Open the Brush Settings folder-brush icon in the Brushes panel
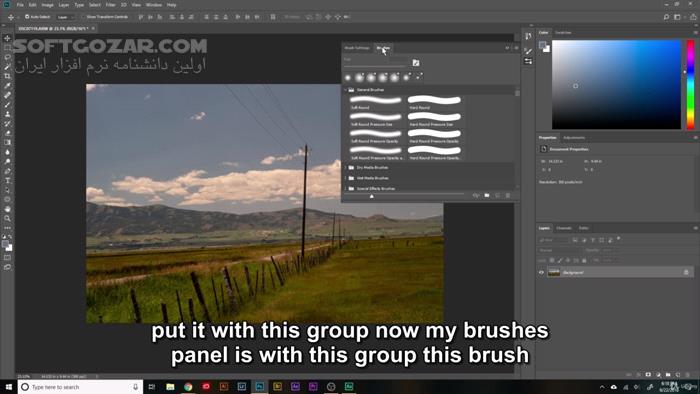Image resolution: width=700 pixels, height=394 pixels. [416, 63]
